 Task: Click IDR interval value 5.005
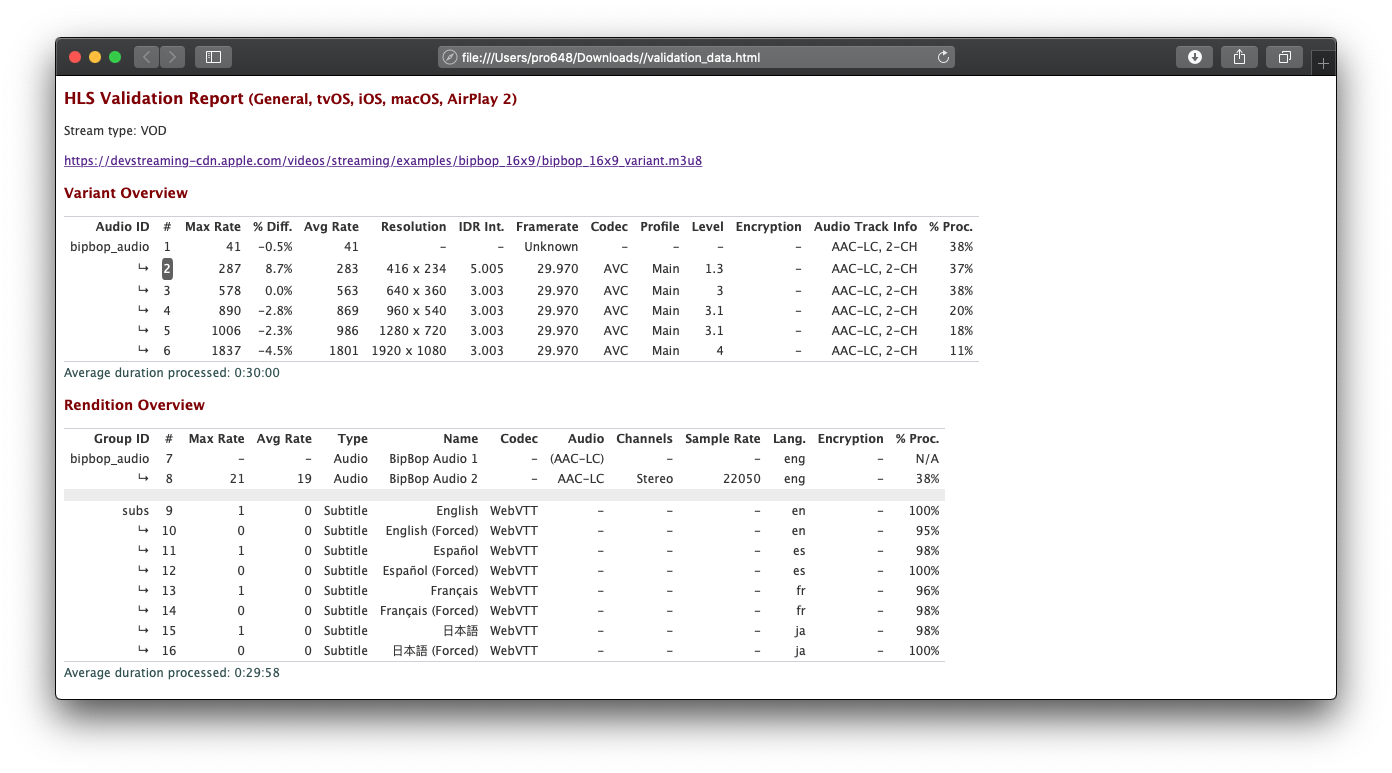[487, 269]
